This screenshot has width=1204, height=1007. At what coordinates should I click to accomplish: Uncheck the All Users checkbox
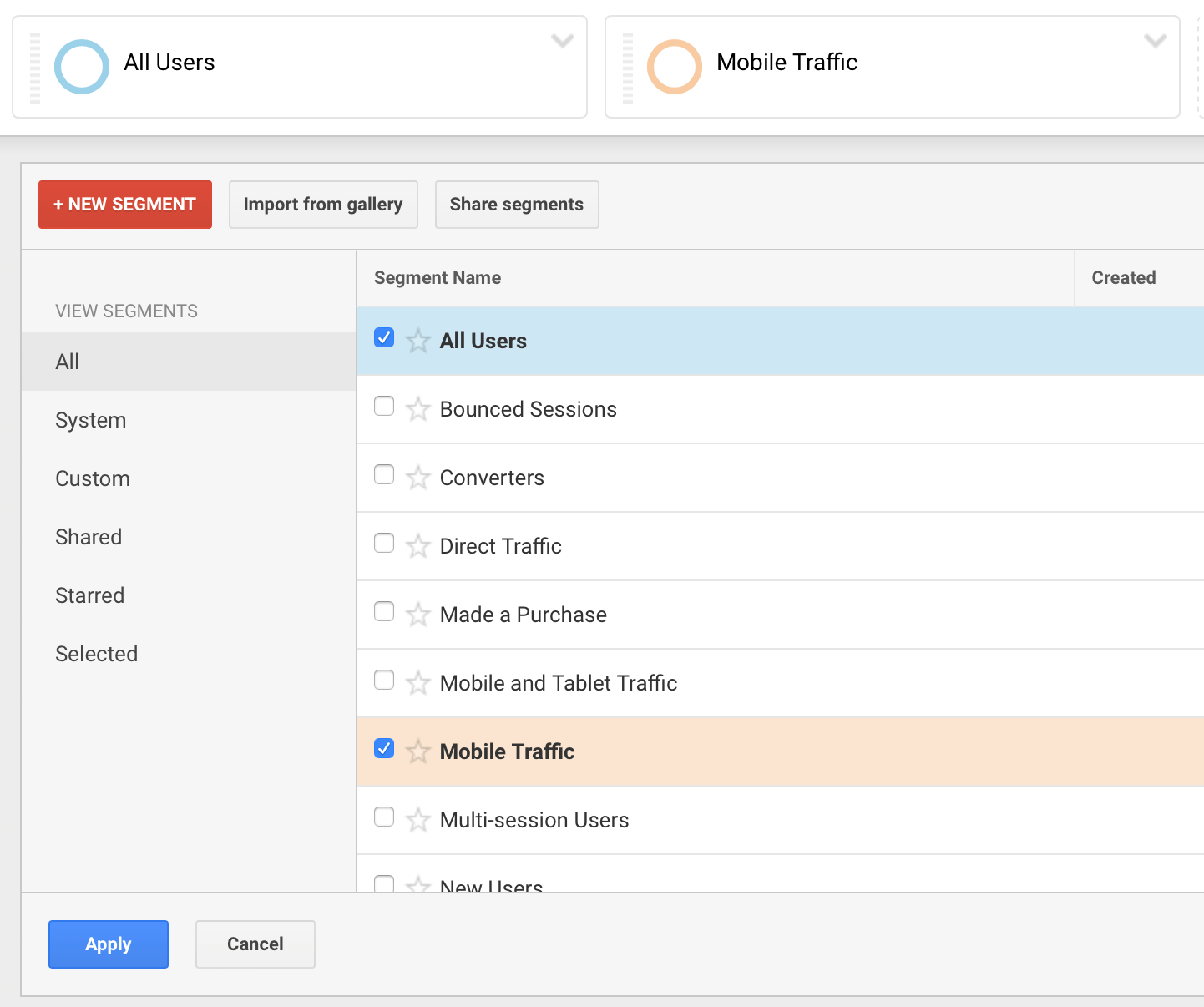point(384,338)
